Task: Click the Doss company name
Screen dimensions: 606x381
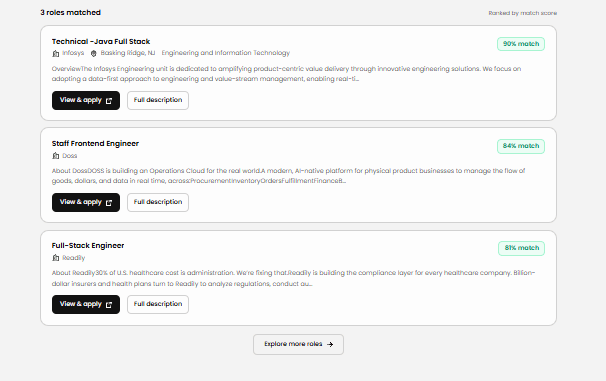Action: tap(70, 156)
